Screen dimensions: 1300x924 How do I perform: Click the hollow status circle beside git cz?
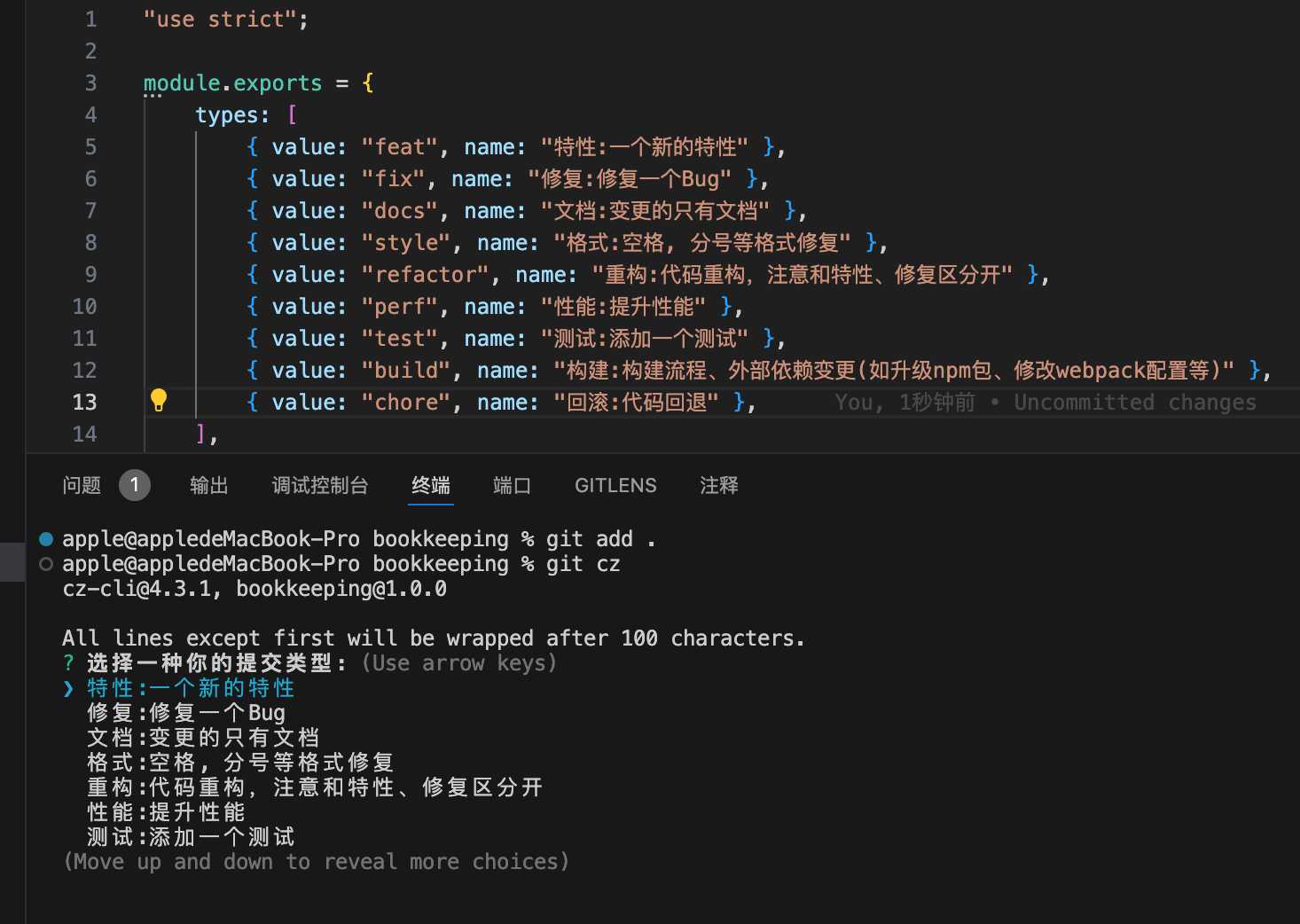coord(46,563)
